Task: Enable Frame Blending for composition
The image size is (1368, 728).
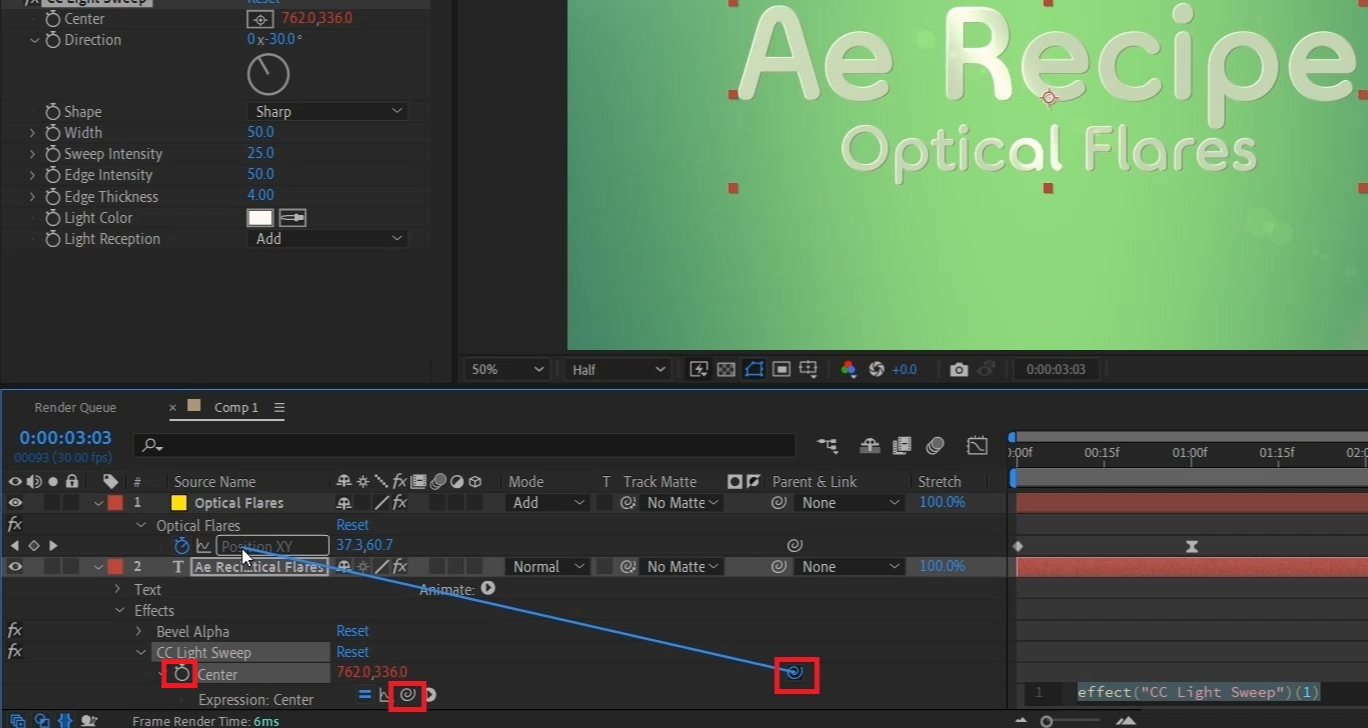Action: pyautogui.click(x=902, y=445)
